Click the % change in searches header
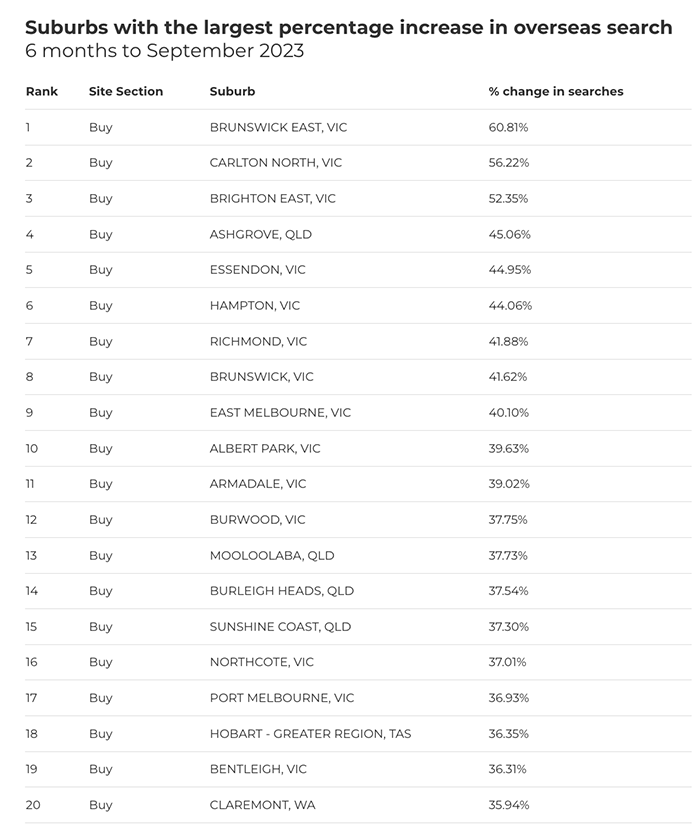The width and height of the screenshot is (700, 827). click(x=555, y=91)
